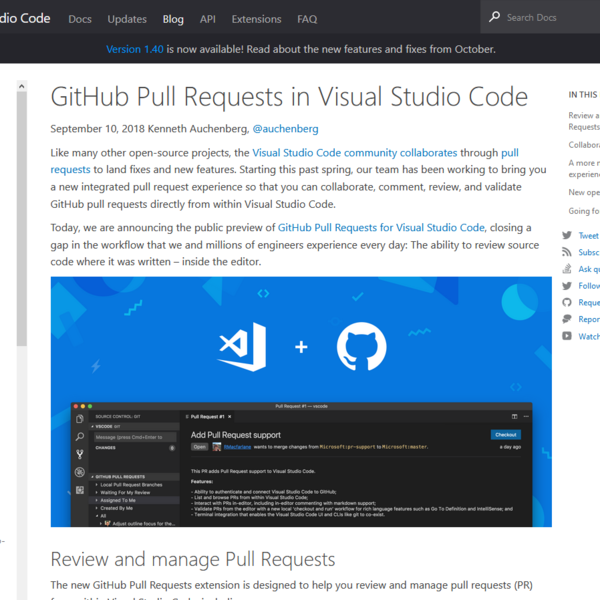Click the Tweet link in sidebar

coord(589,236)
